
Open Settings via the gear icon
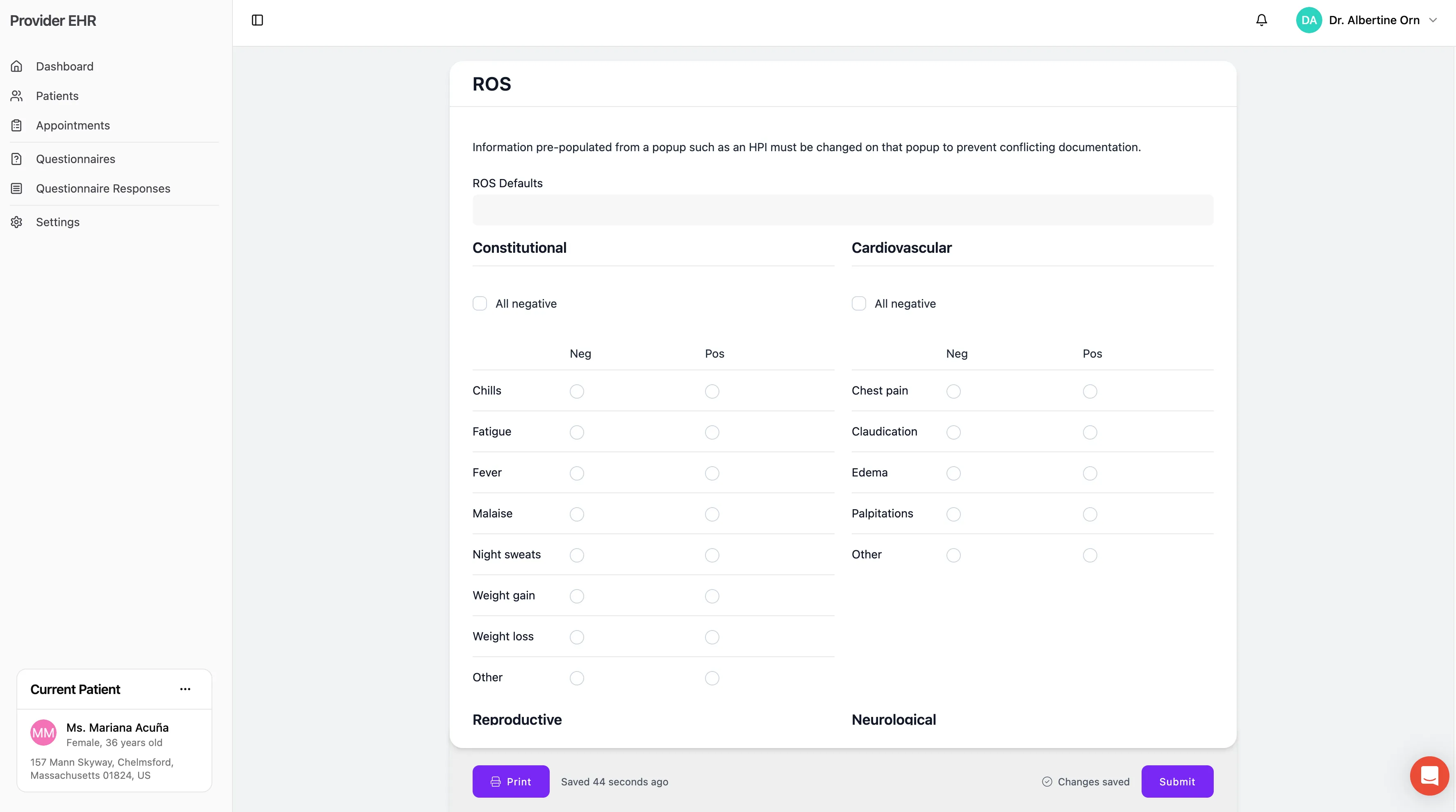[x=16, y=222]
